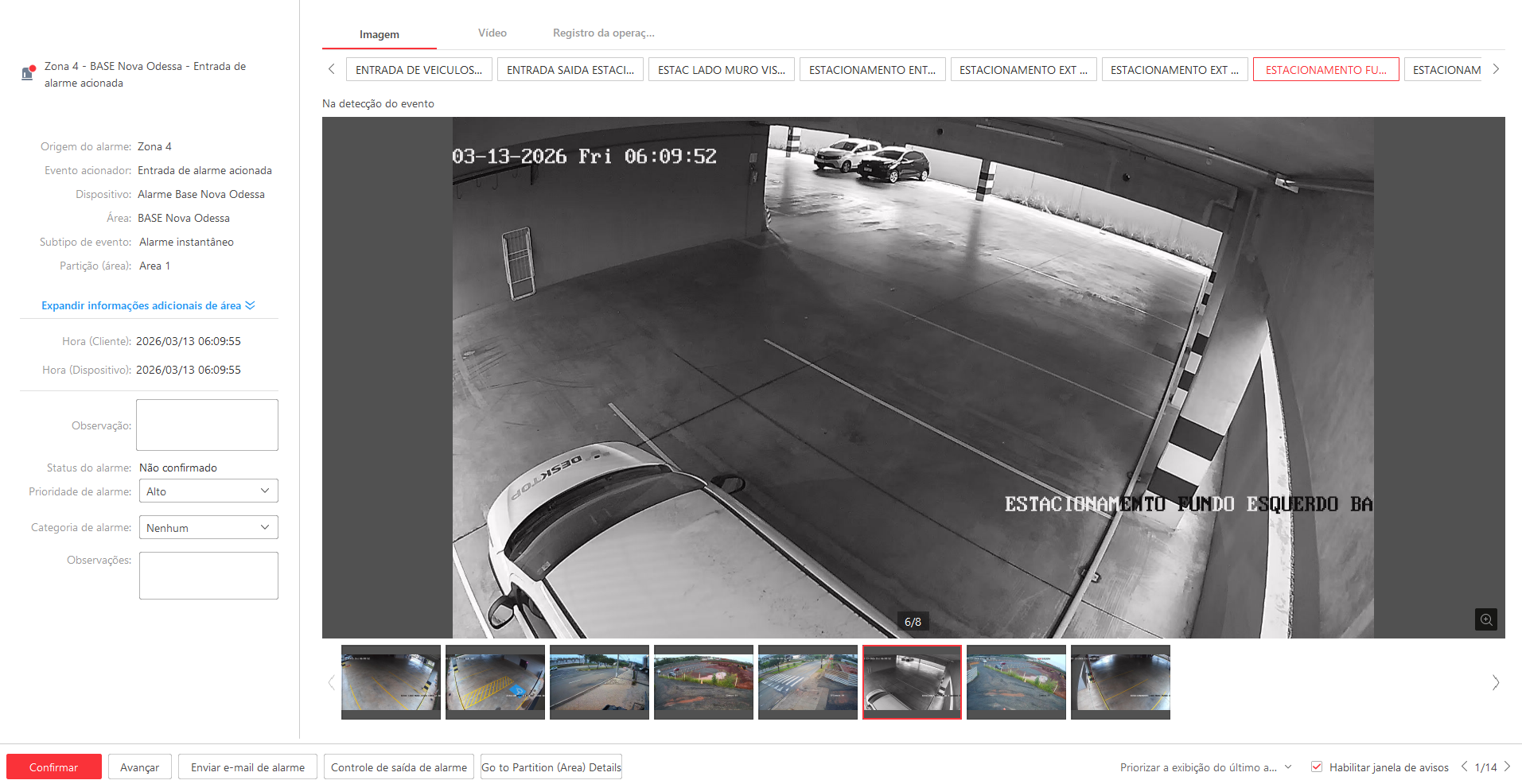Viewport: 1522px width, 784px height.
Task: Go to previous thumbnail page arrow
Action: pyautogui.click(x=332, y=682)
